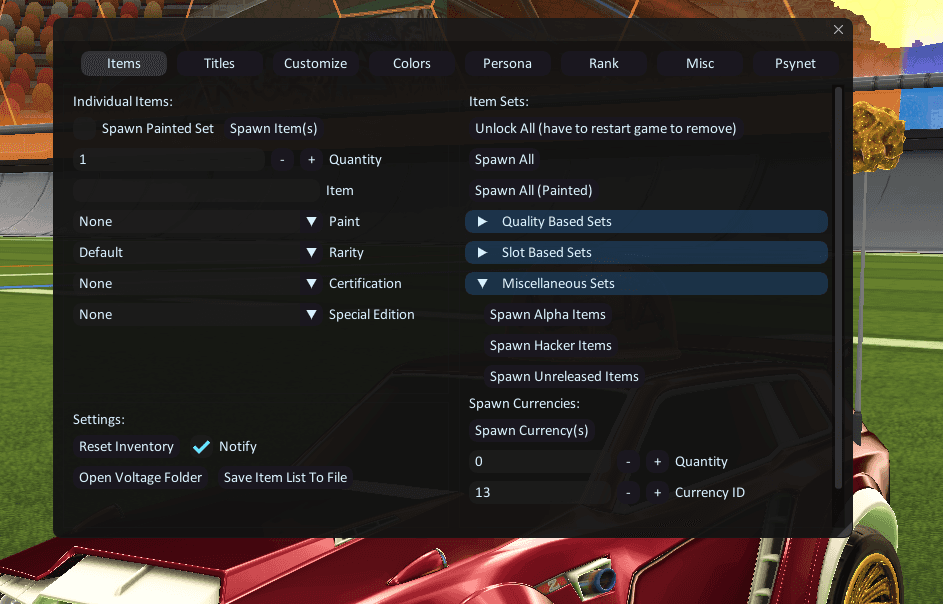This screenshot has width=943, height=604.
Task: Click minus next to Currency ID
Action: pos(628,493)
